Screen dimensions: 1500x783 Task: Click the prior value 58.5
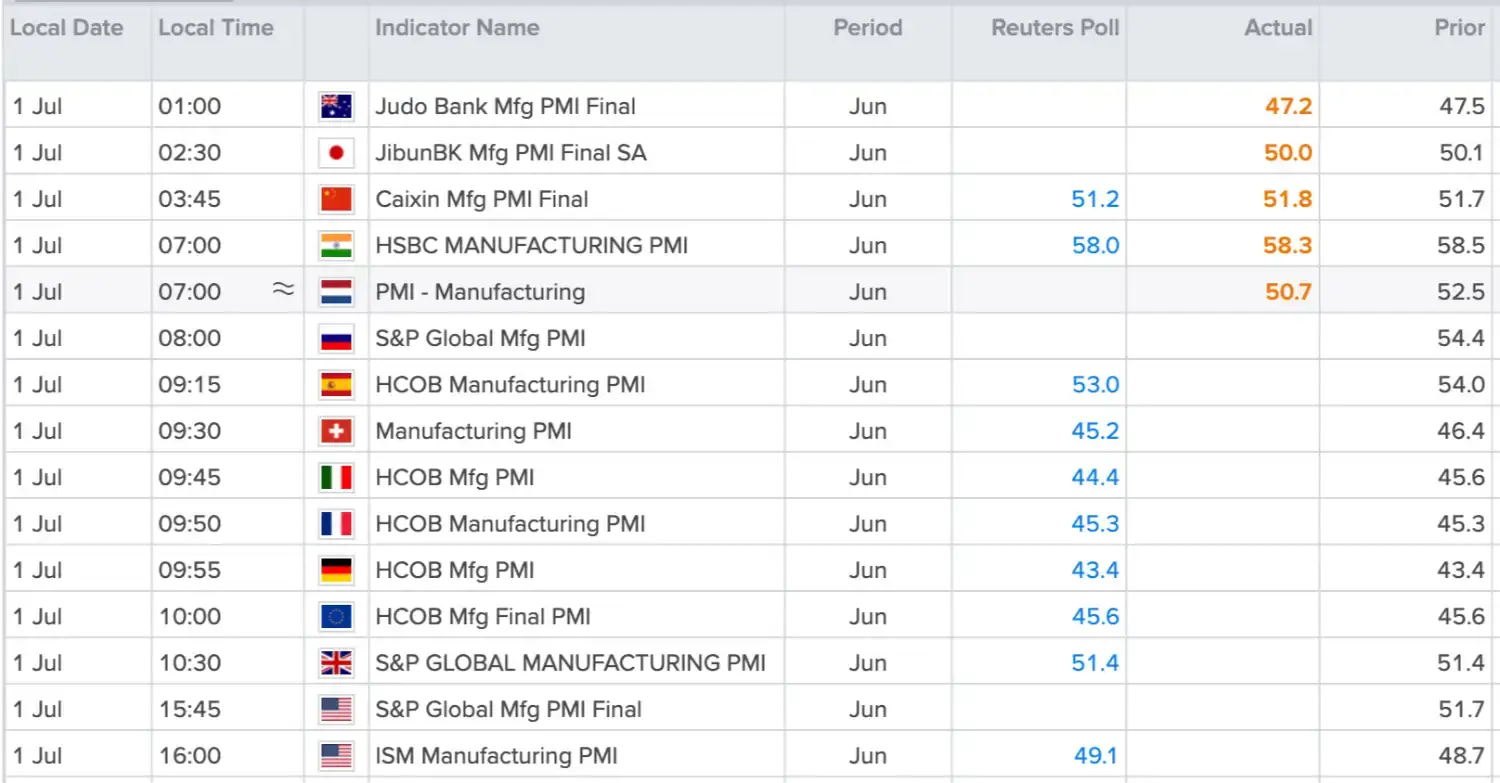[x=1461, y=245]
